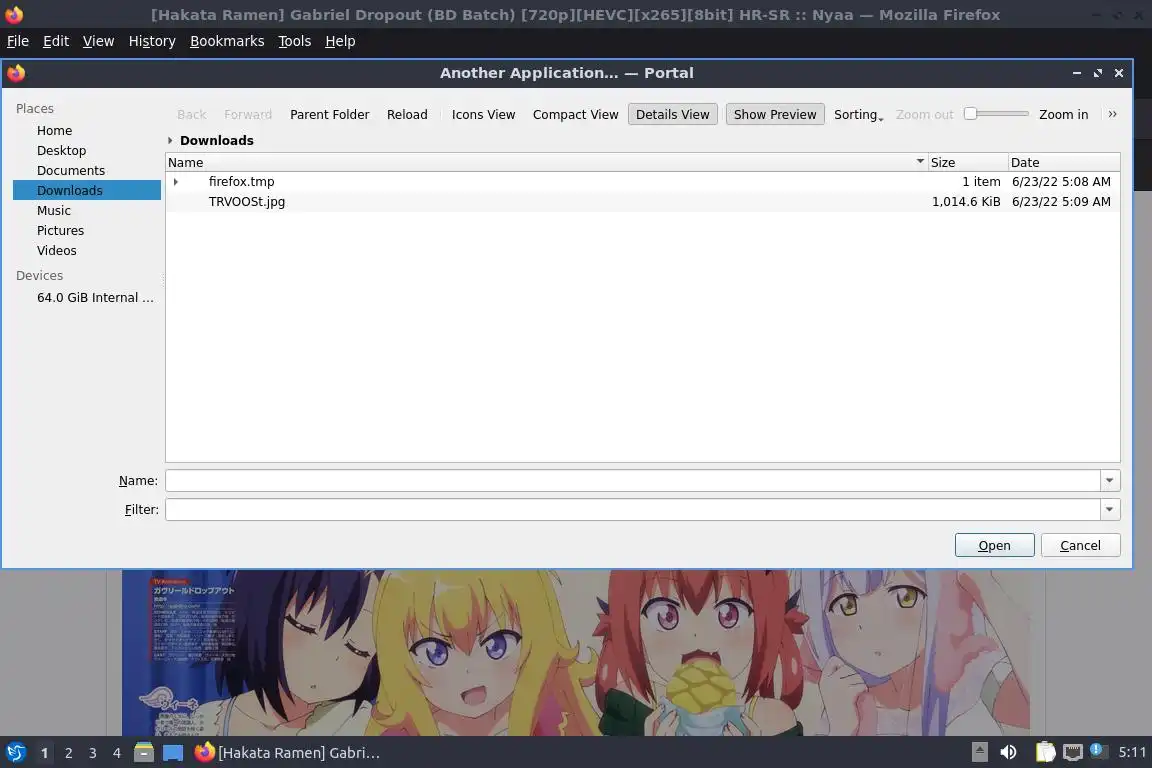Image resolution: width=1152 pixels, height=768 pixels.
Task: Go to Pictures in Places
Action: click(x=60, y=231)
